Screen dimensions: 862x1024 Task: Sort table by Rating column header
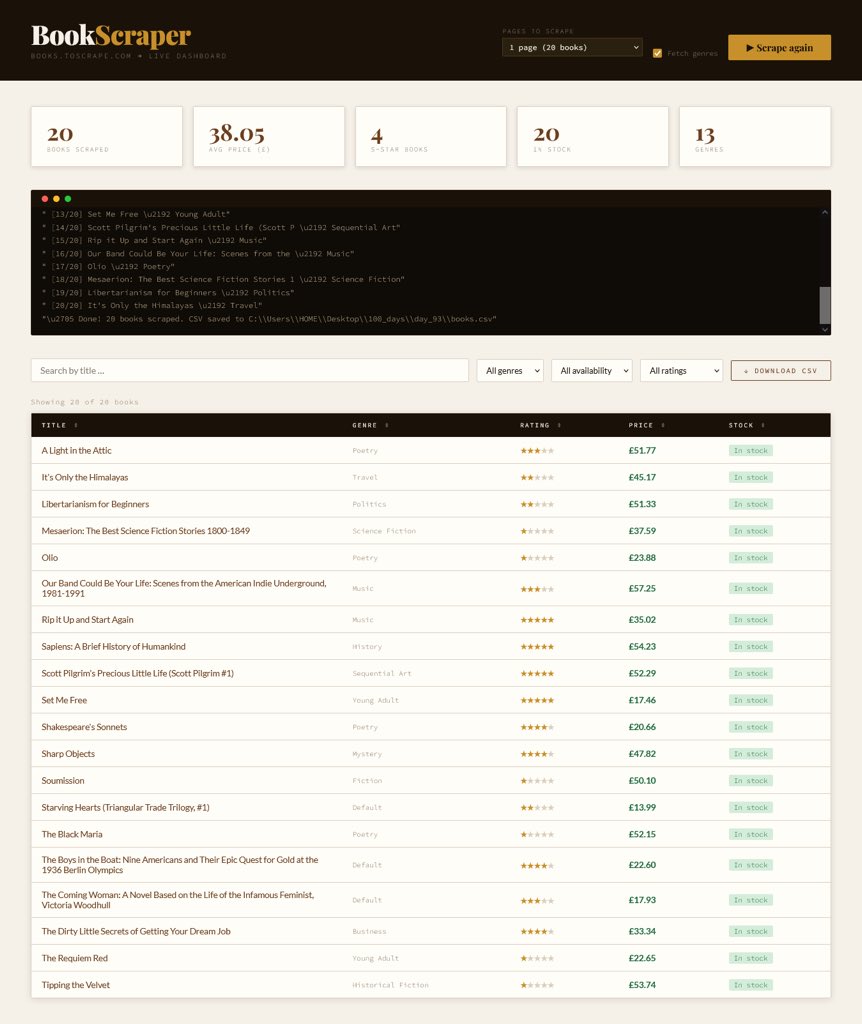(x=540, y=425)
